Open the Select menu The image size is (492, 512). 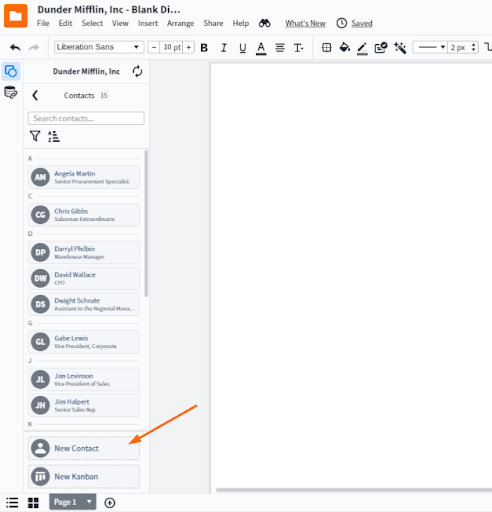92,23
